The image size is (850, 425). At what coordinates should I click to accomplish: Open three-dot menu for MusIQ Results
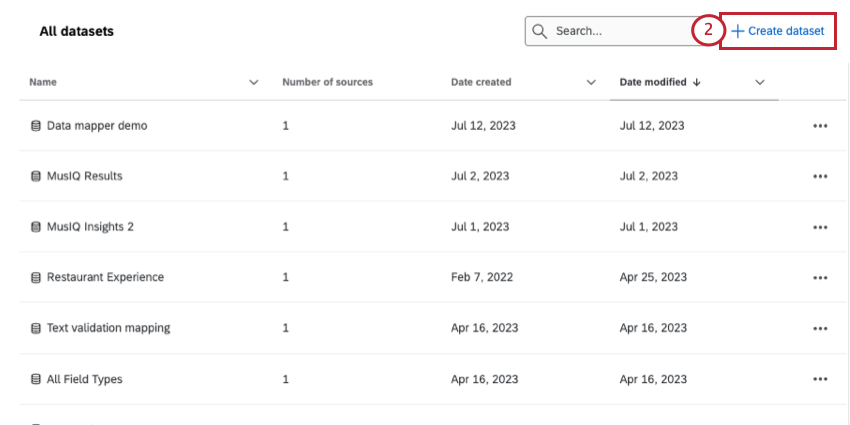tap(820, 176)
